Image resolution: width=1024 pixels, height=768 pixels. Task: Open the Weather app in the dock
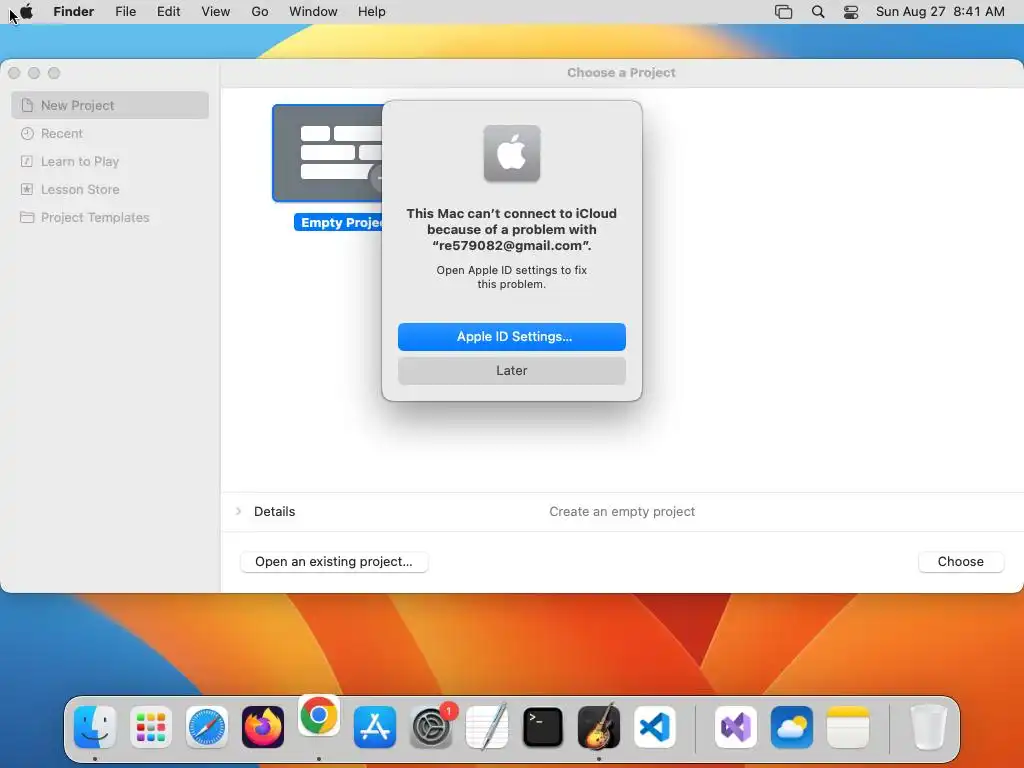pos(792,727)
